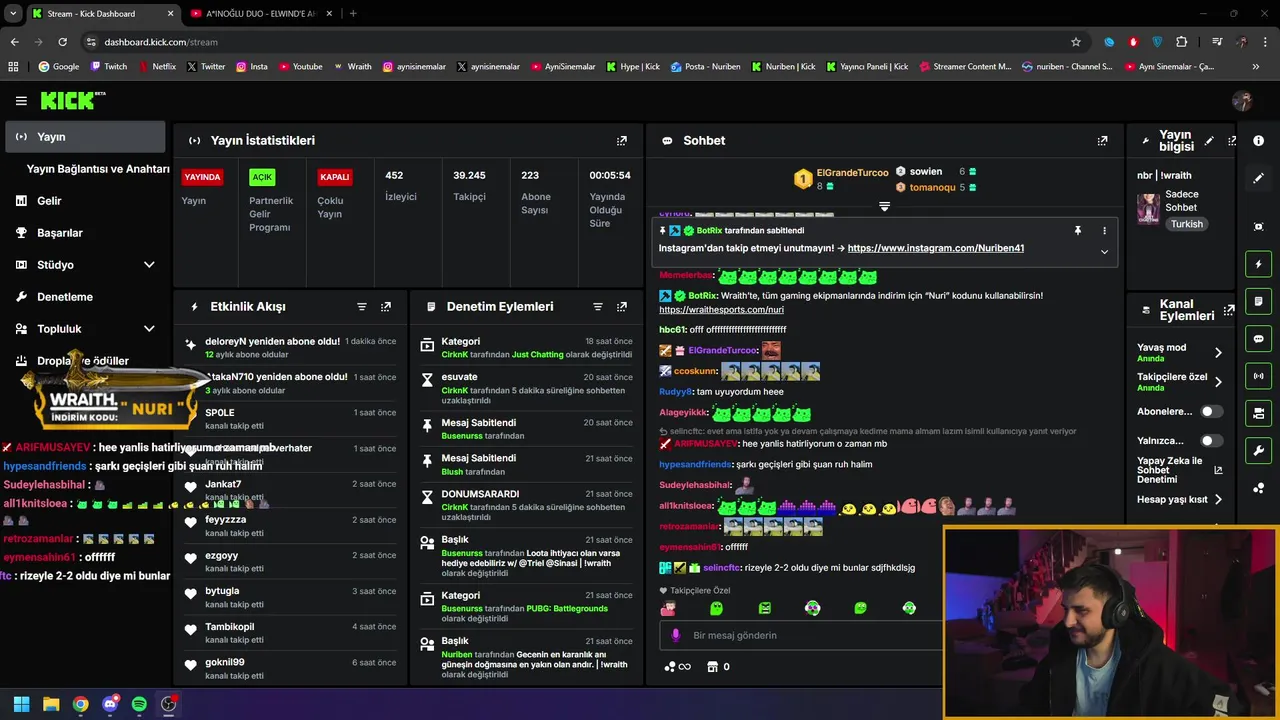
Task: Toggle the wrench widget icon in sidebar
Action: click(1258, 450)
